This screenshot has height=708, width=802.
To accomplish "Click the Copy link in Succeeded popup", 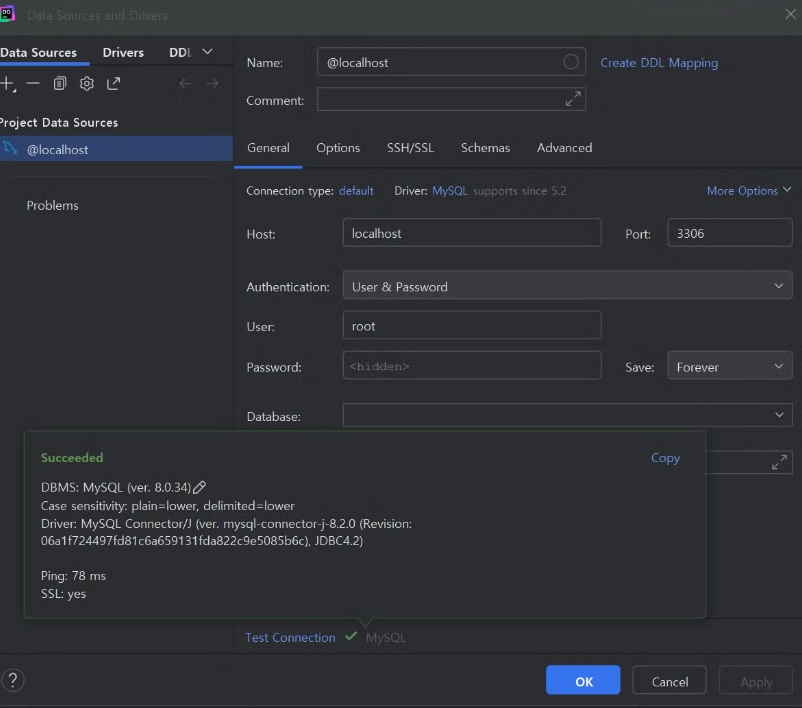I will (665, 458).
